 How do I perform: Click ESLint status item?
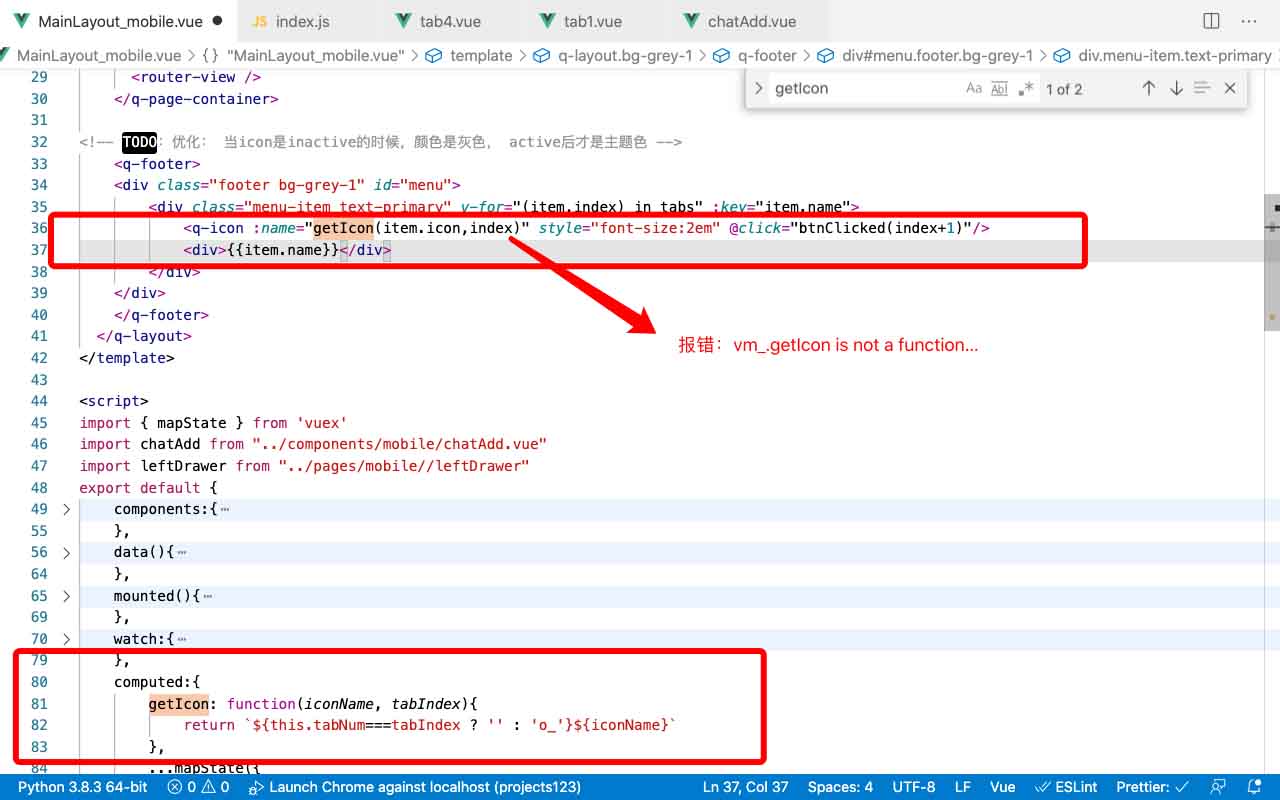click(x=1066, y=787)
